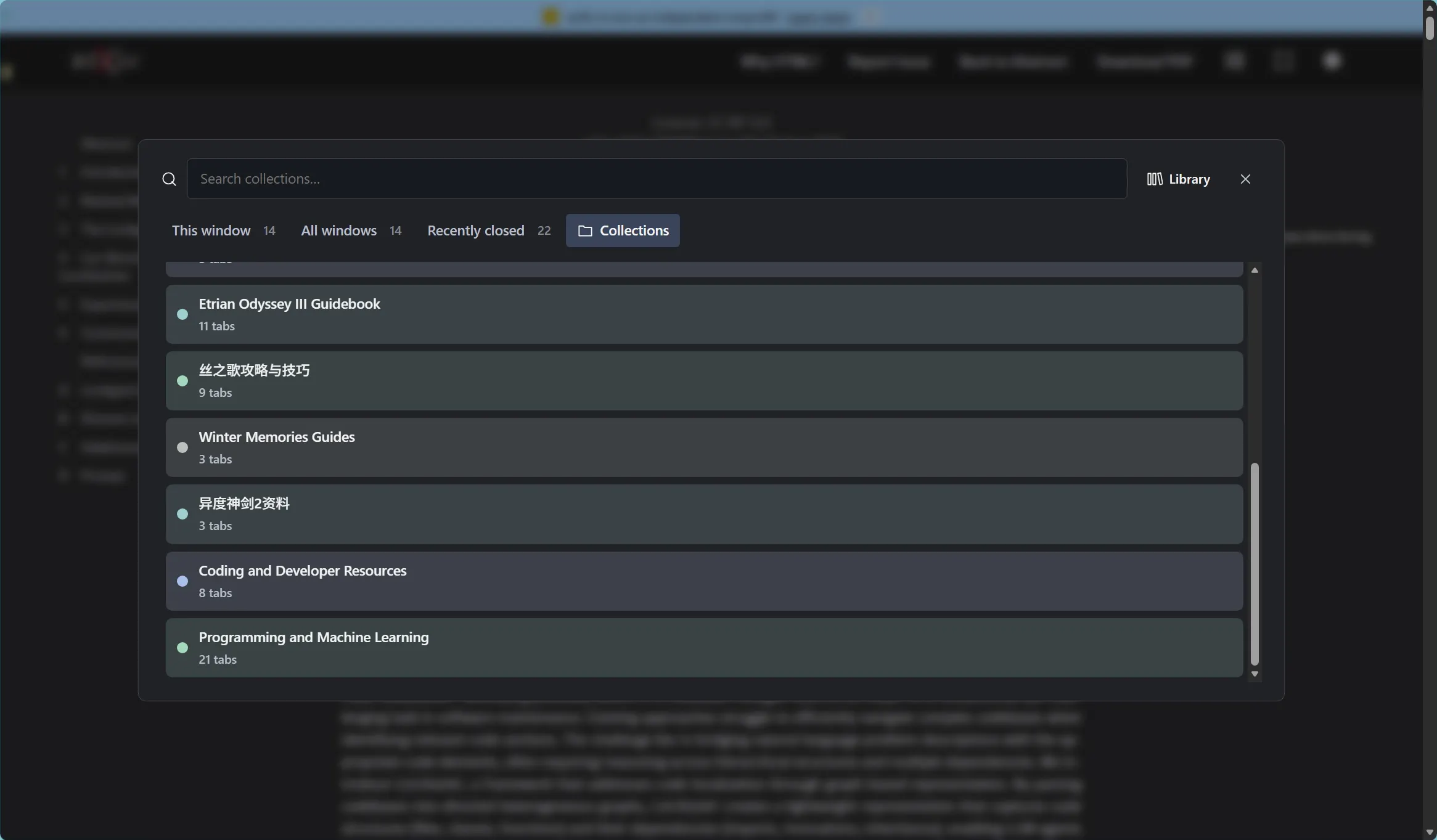Click the page scrollbar up arrow at window edge

pyautogui.click(x=1430, y=7)
